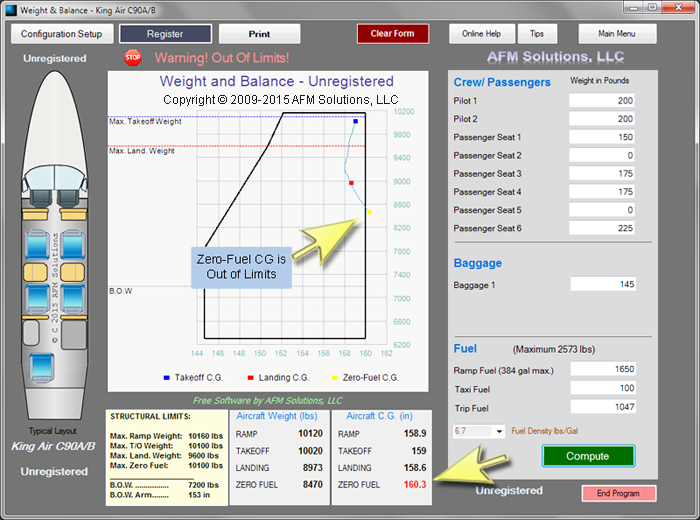Edit Passenger Seat 4 weight field
This screenshot has width=700, height=520.
(x=601, y=192)
